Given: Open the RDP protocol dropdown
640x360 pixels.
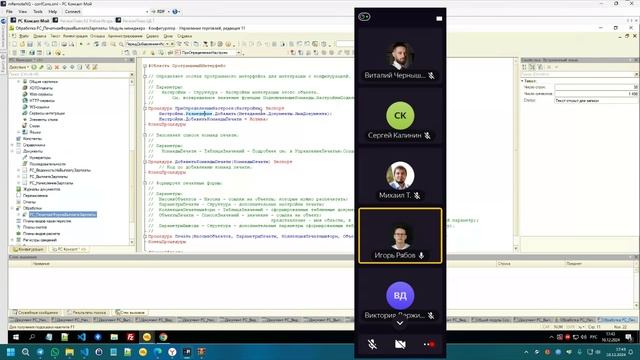Looking at the screenshot, I should [160, 11].
